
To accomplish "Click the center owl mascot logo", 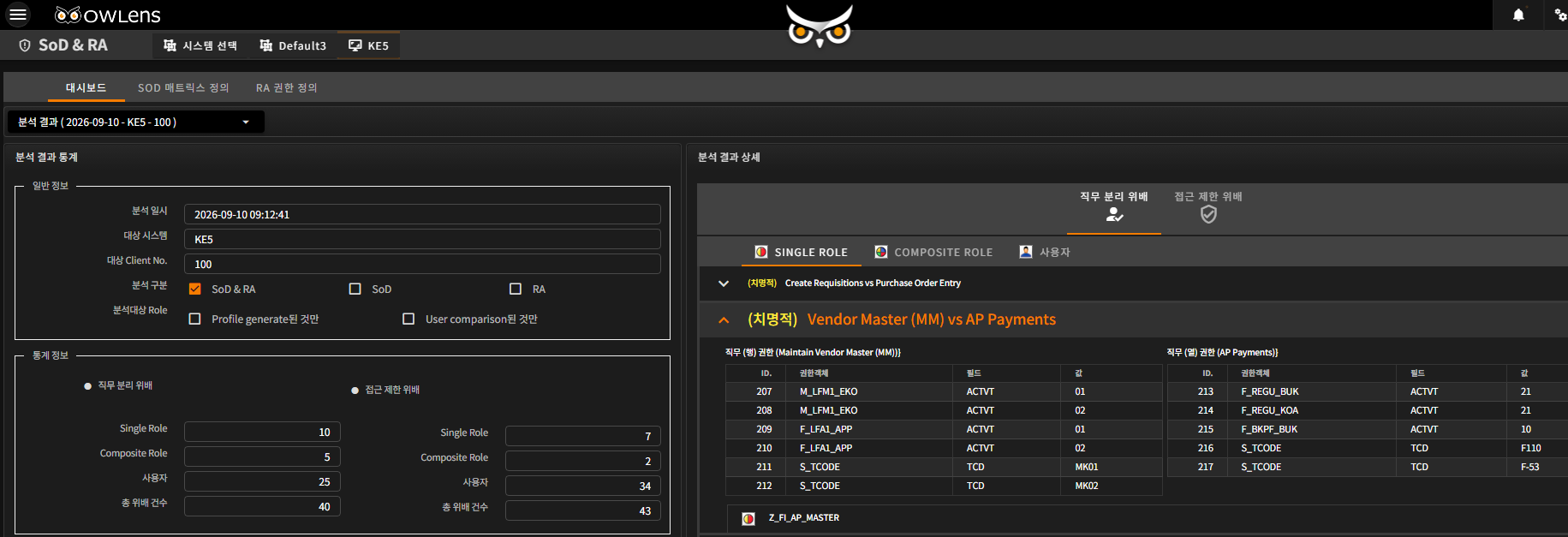I will point(820,26).
